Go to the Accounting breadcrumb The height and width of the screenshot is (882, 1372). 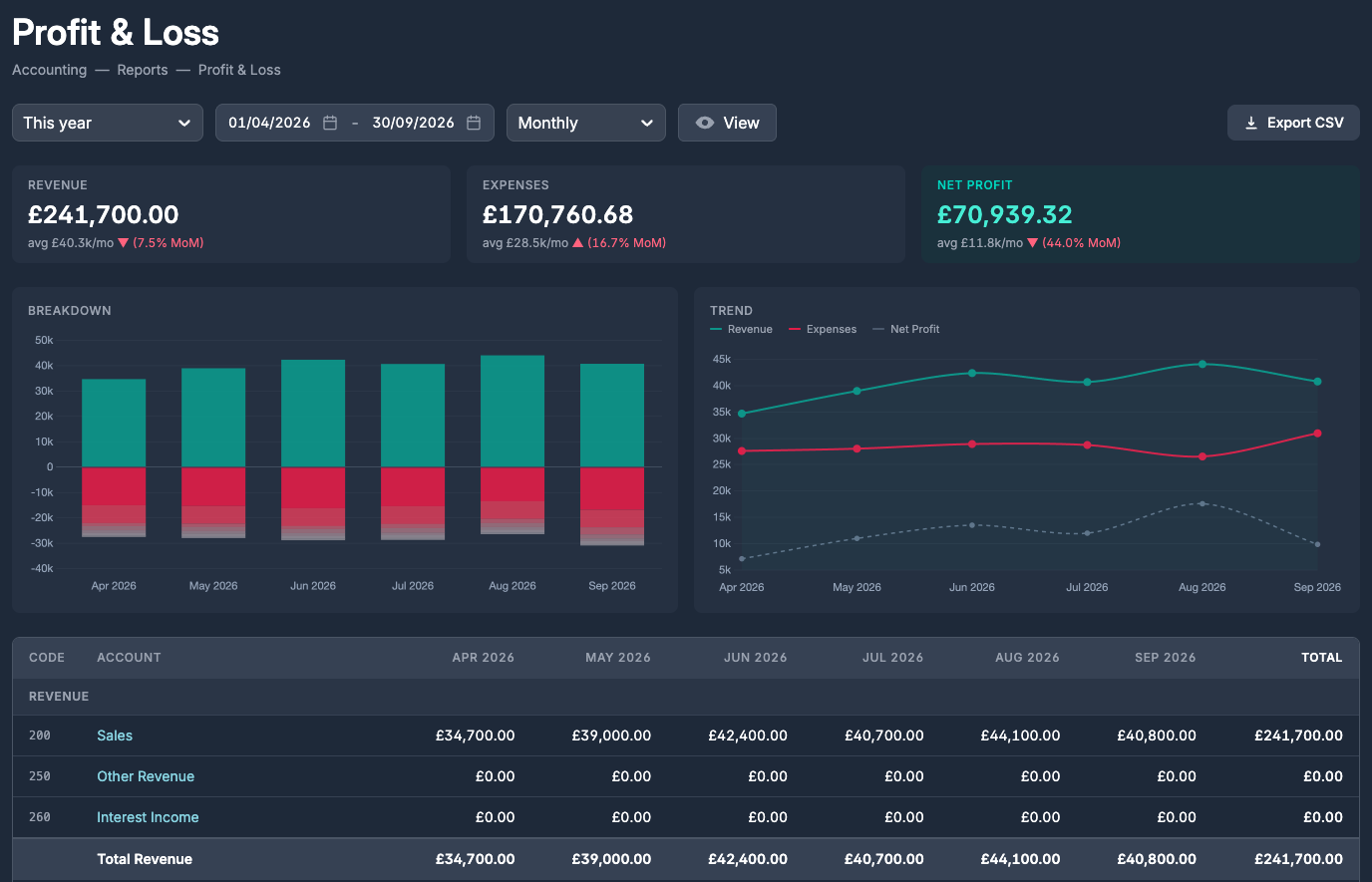[49, 70]
